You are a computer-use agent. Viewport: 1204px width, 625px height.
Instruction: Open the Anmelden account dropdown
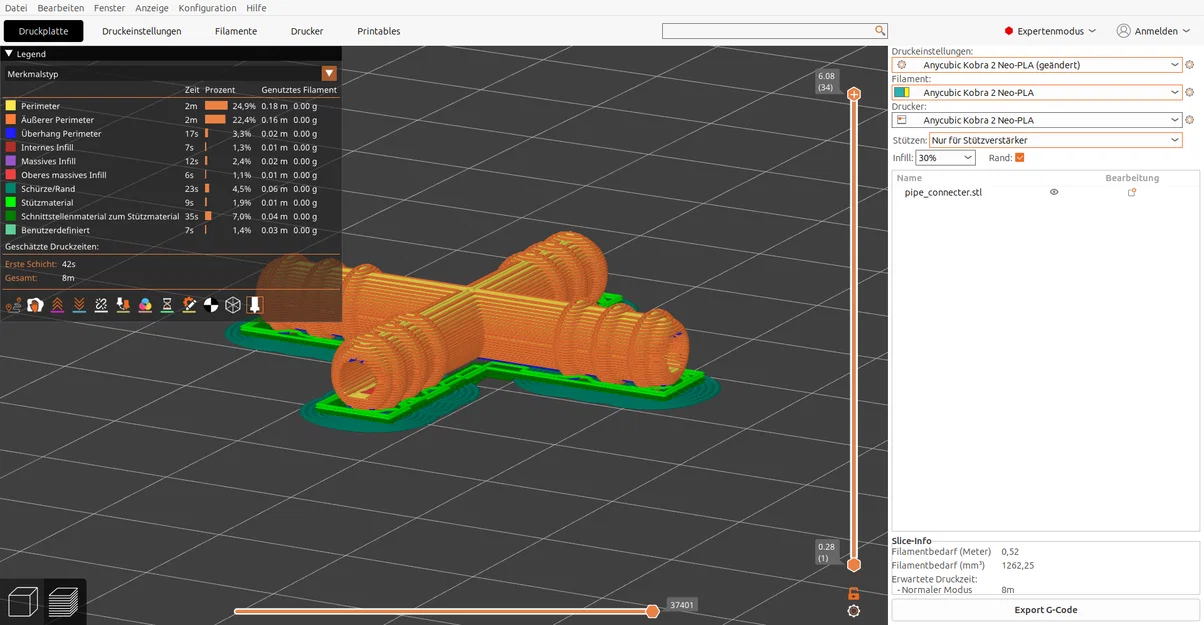click(1155, 31)
